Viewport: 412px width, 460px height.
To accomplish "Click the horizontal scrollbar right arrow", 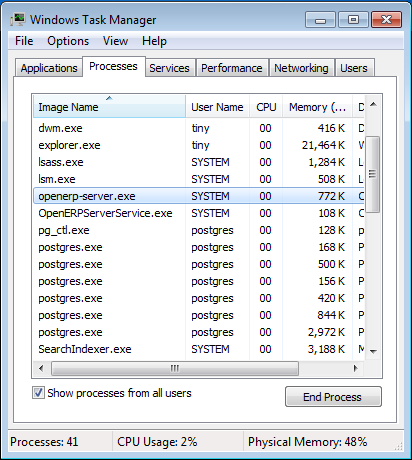I will coord(356,368).
